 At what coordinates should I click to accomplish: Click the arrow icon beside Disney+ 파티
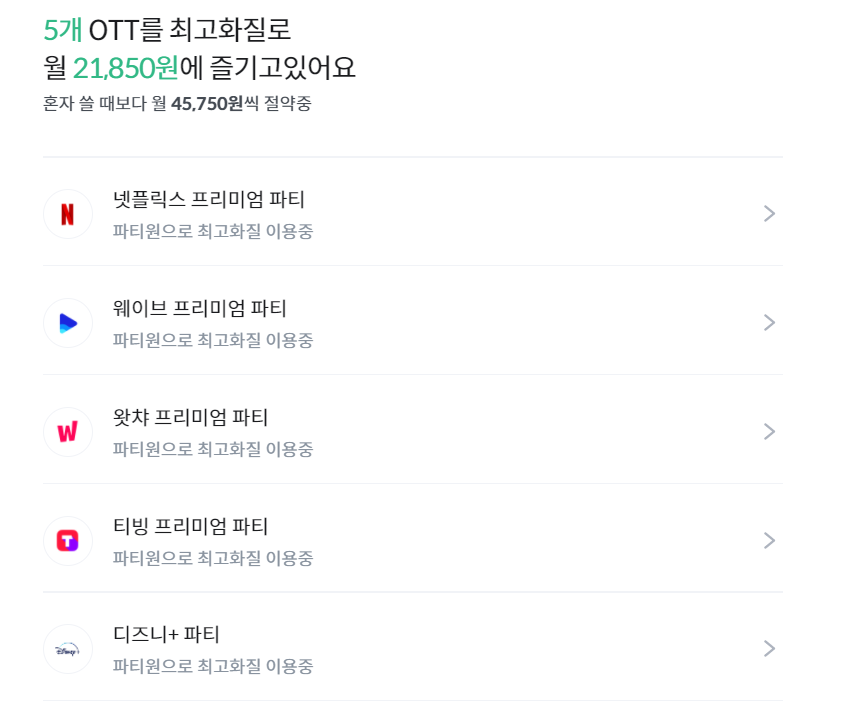[768, 649]
